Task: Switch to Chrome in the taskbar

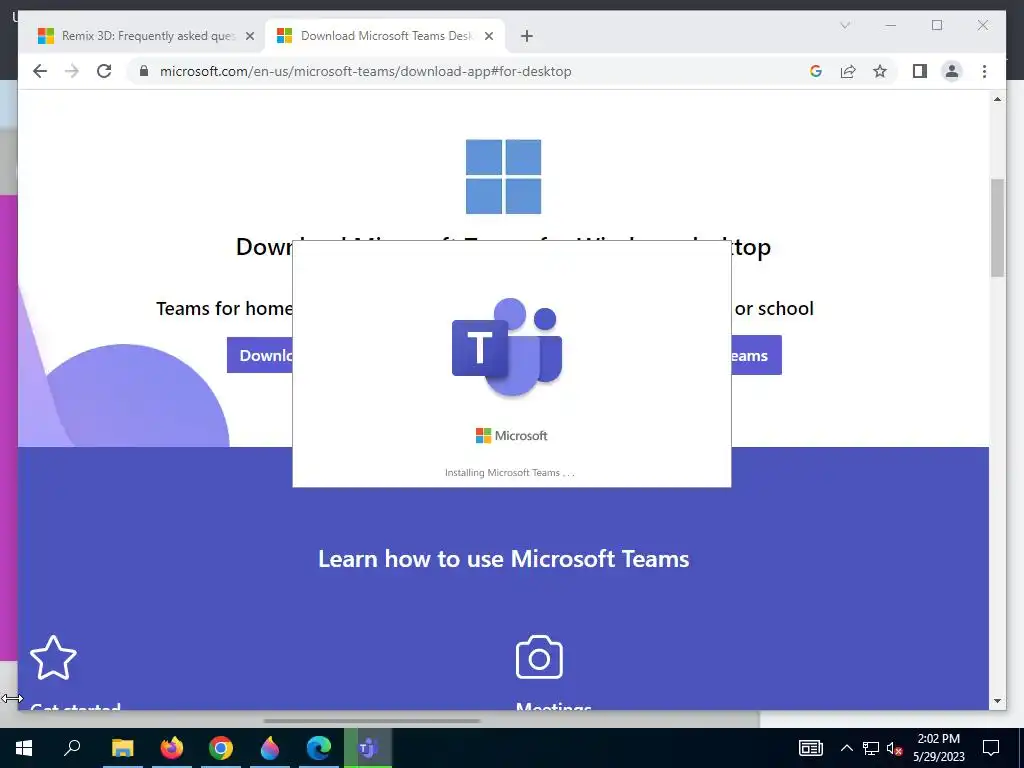Action: point(221,748)
